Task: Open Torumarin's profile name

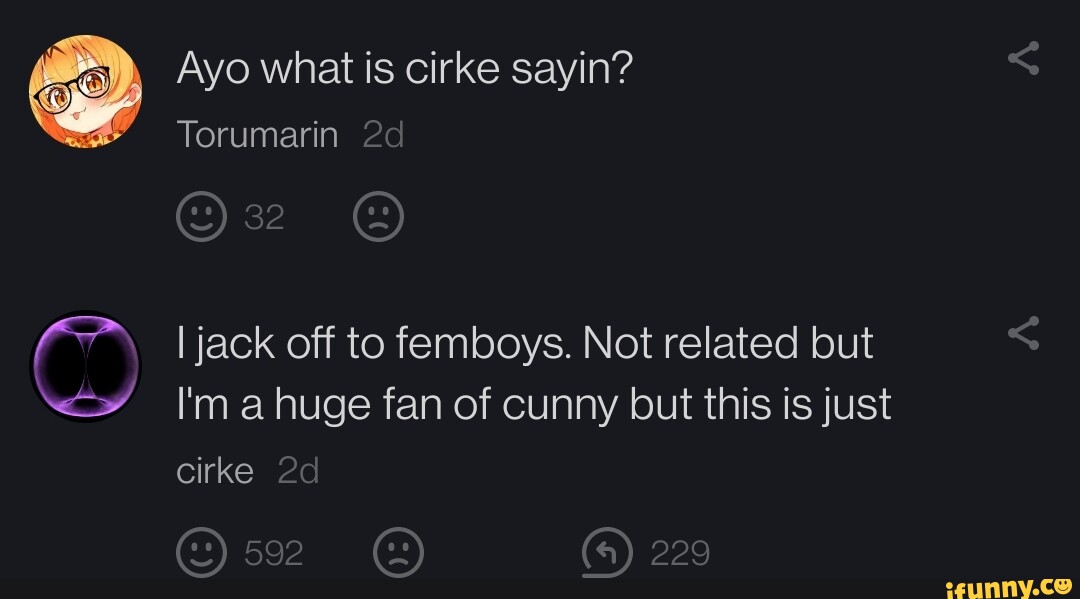Action: point(257,133)
